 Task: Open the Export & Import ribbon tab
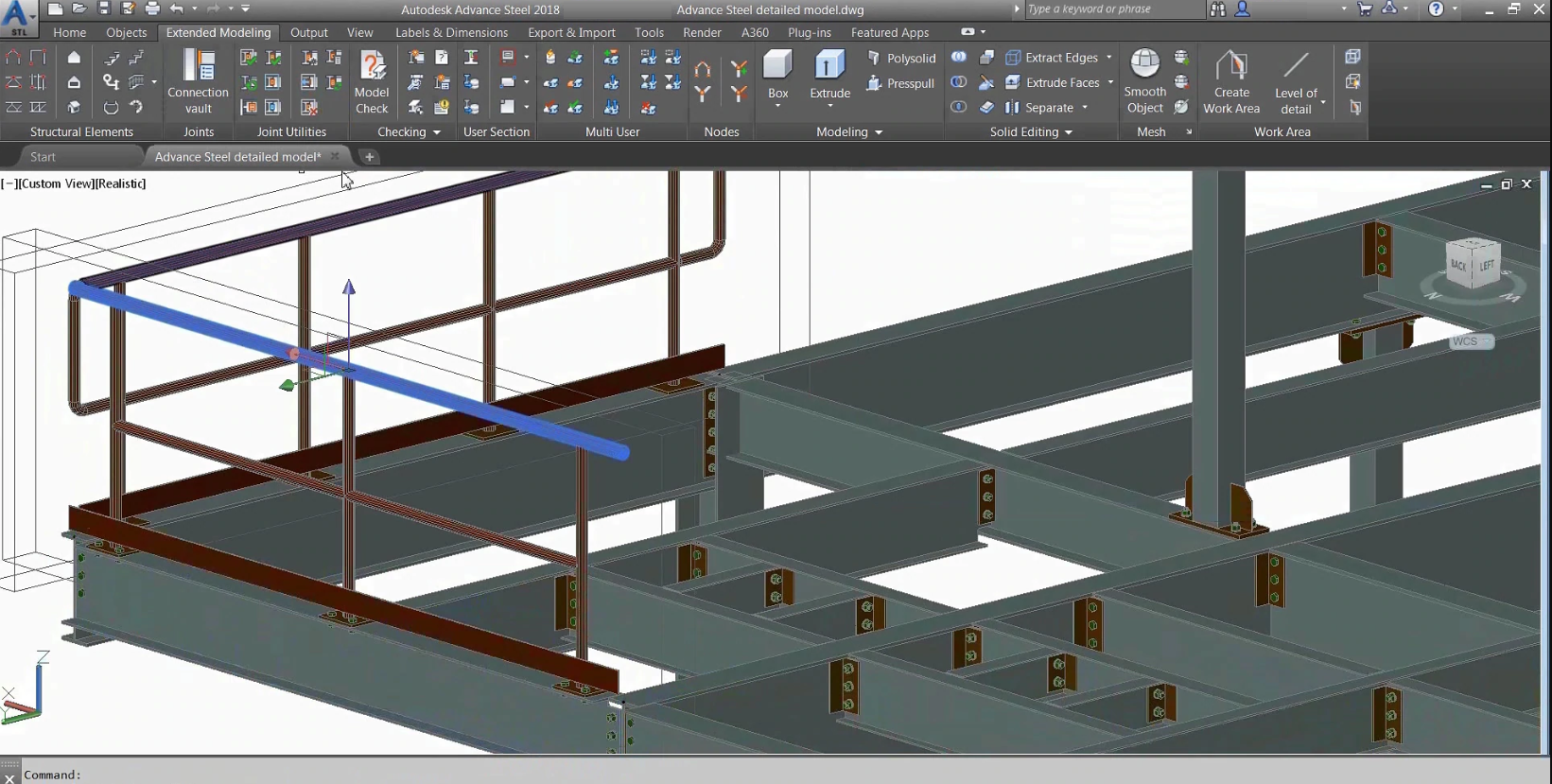point(571,32)
